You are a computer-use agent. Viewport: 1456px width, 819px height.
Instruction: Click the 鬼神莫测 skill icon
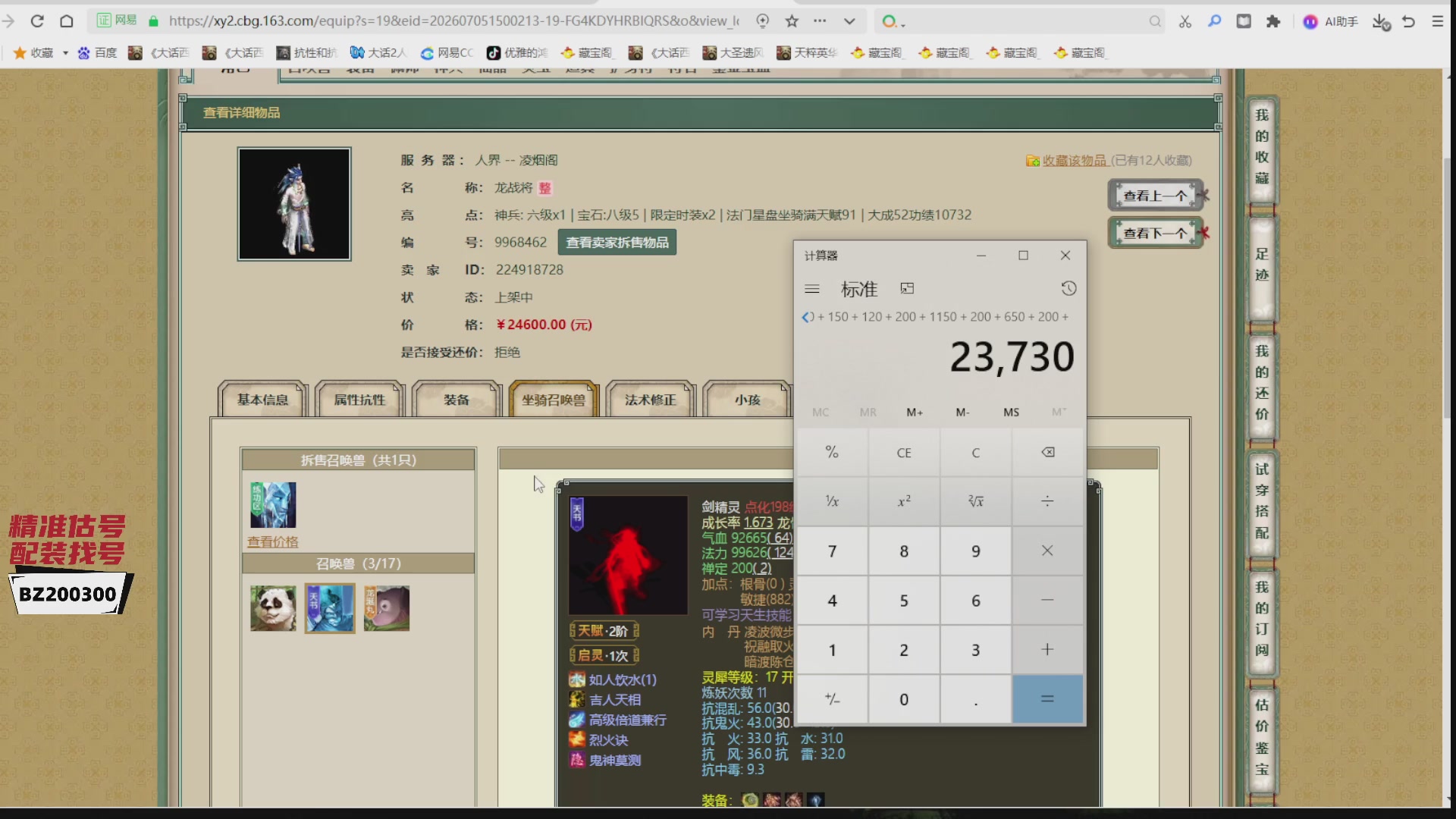[x=577, y=760]
